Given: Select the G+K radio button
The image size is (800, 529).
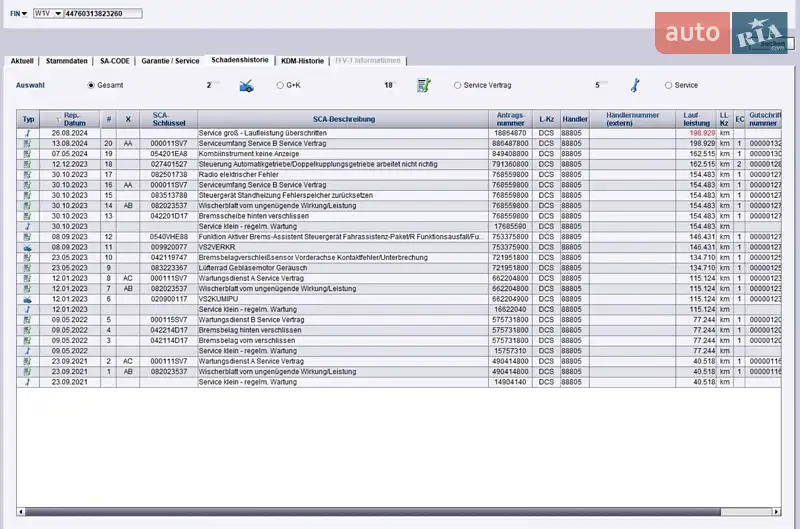Looking at the screenshot, I should [x=280, y=86].
